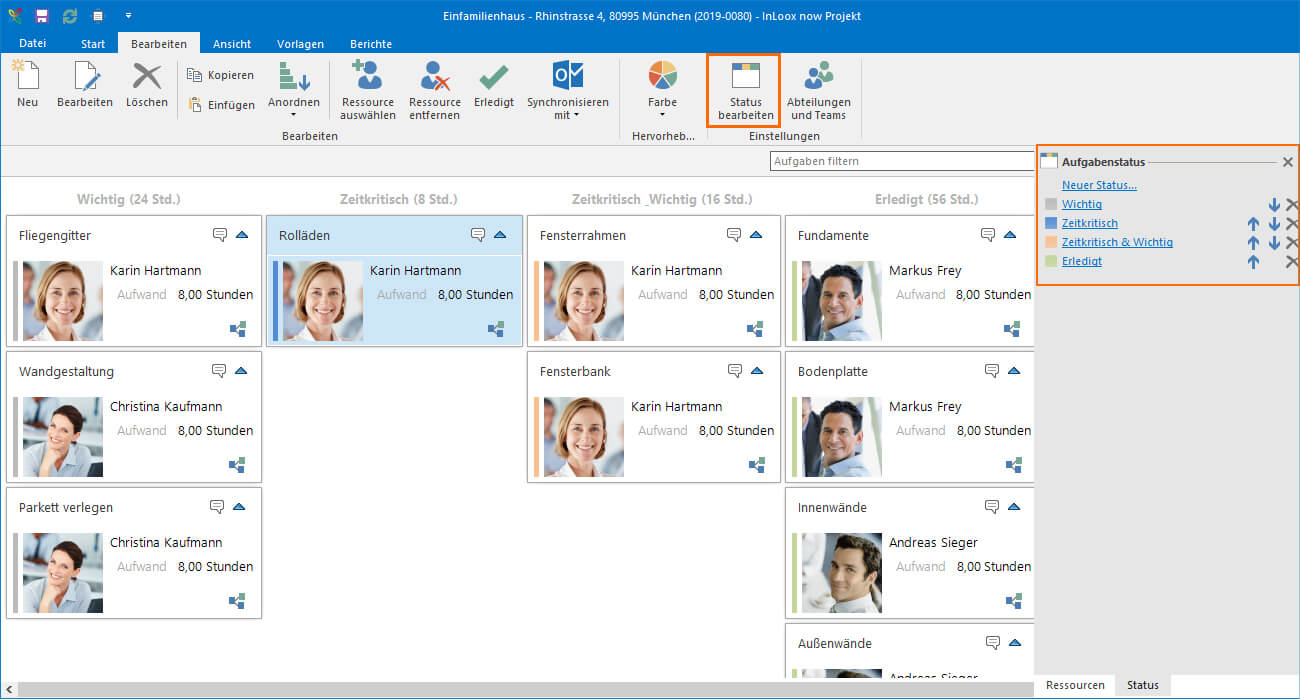Delete the Zeitkritisch status
This screenshot has height=699, width=1300.
click(1292, 224)
